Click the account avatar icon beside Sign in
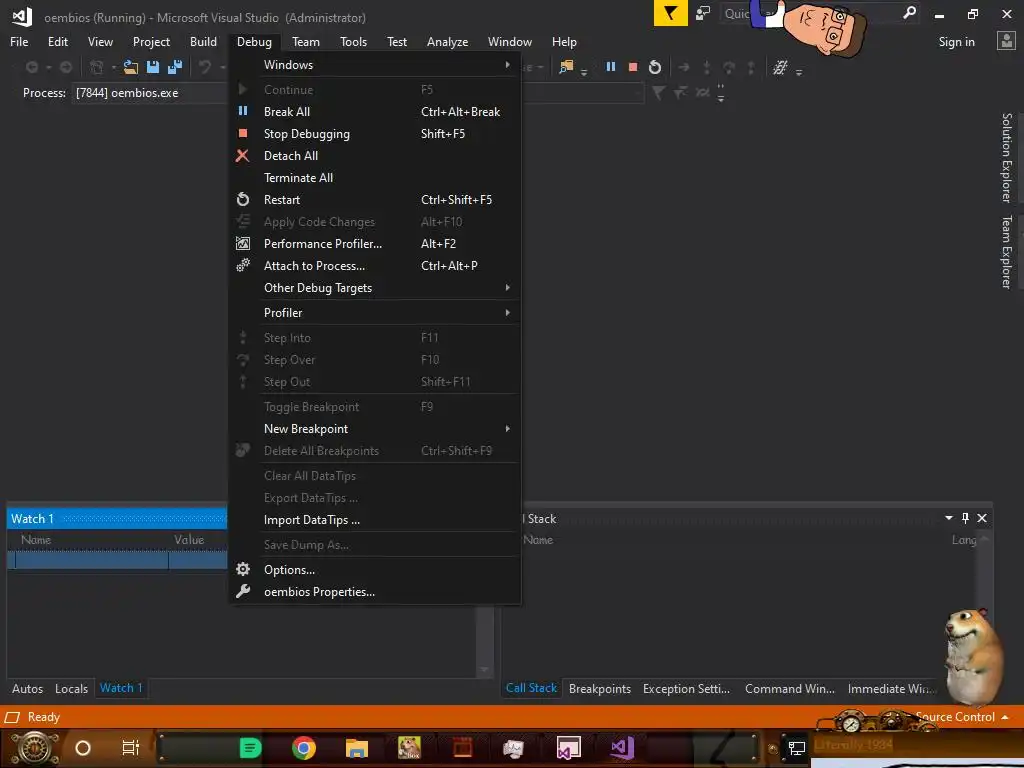 pos(1006,41)
